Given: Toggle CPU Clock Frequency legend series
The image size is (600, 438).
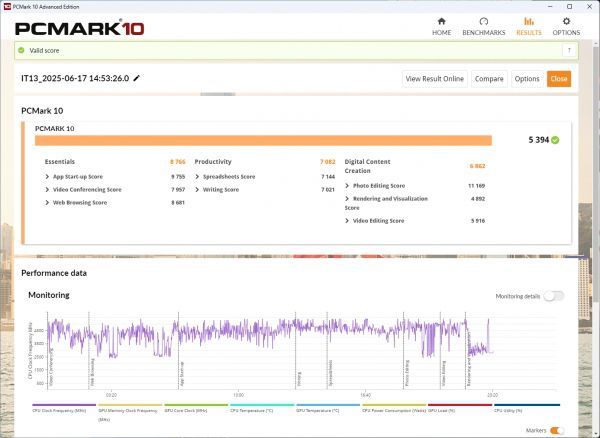Looking at the screenshot, I should (64, 409).
